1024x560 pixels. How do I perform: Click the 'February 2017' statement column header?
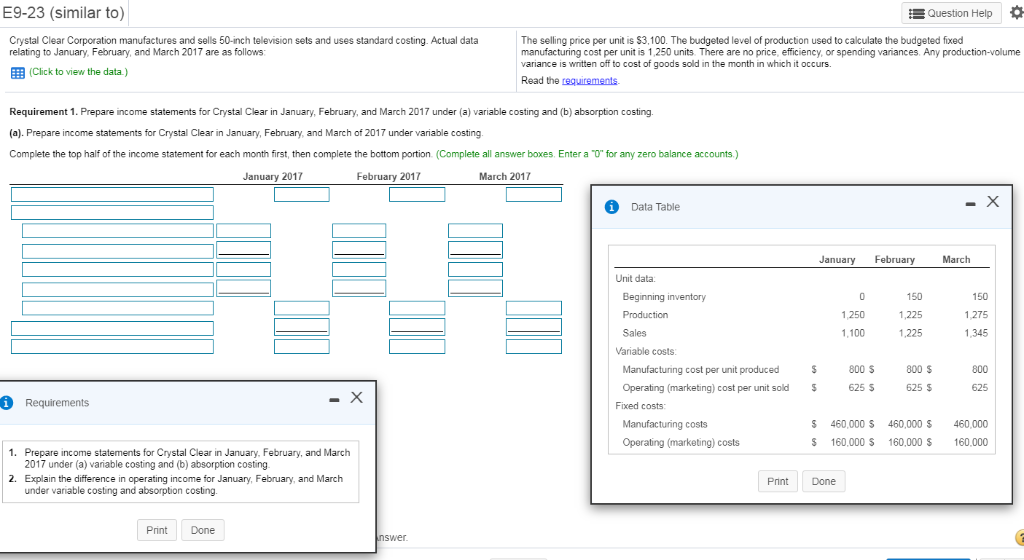point(389,176)
